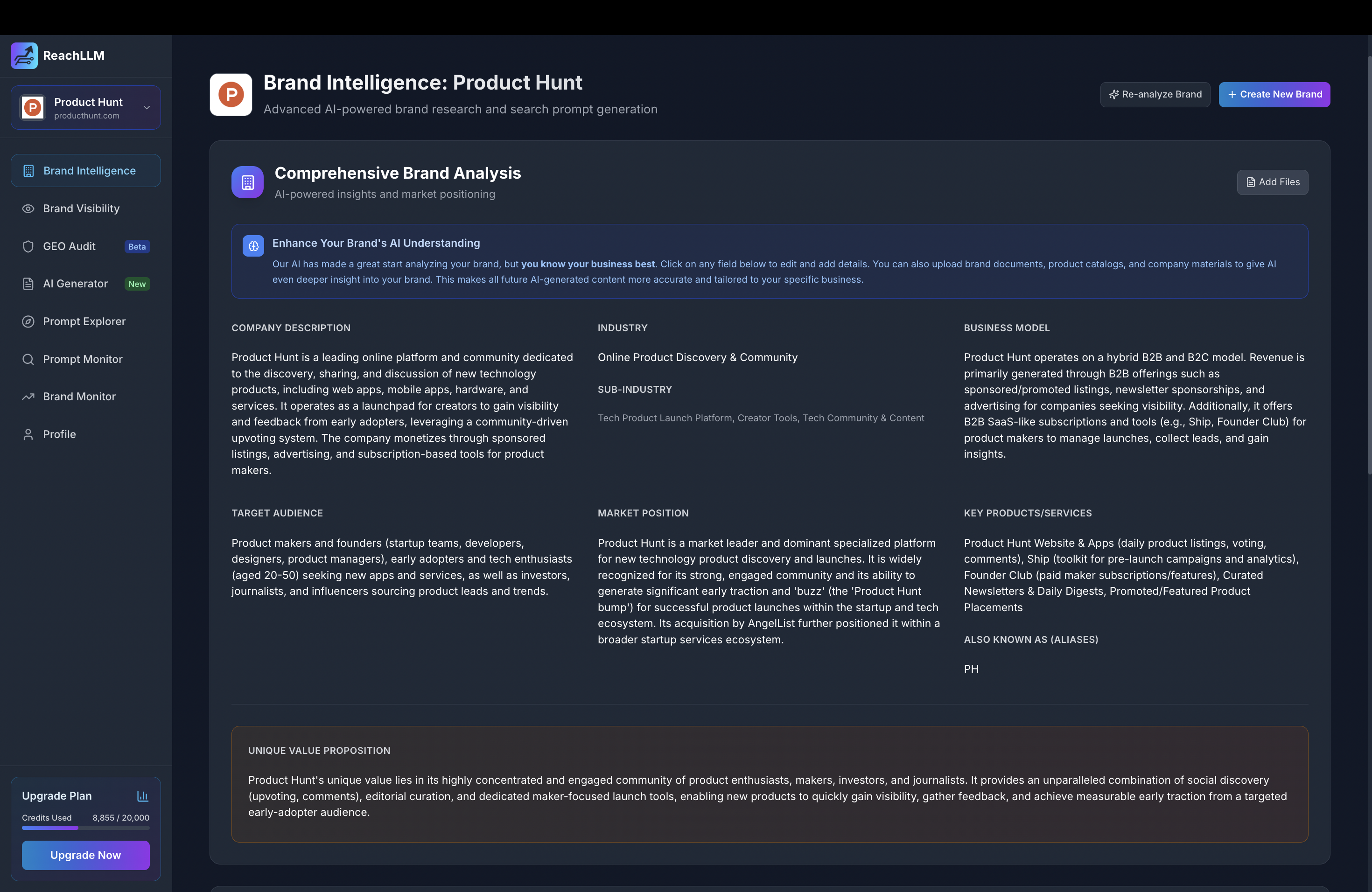Click the Comprehensive Brand Analysis purple icon
Screen dimensions: 1372x892
[x=247, y=182]
